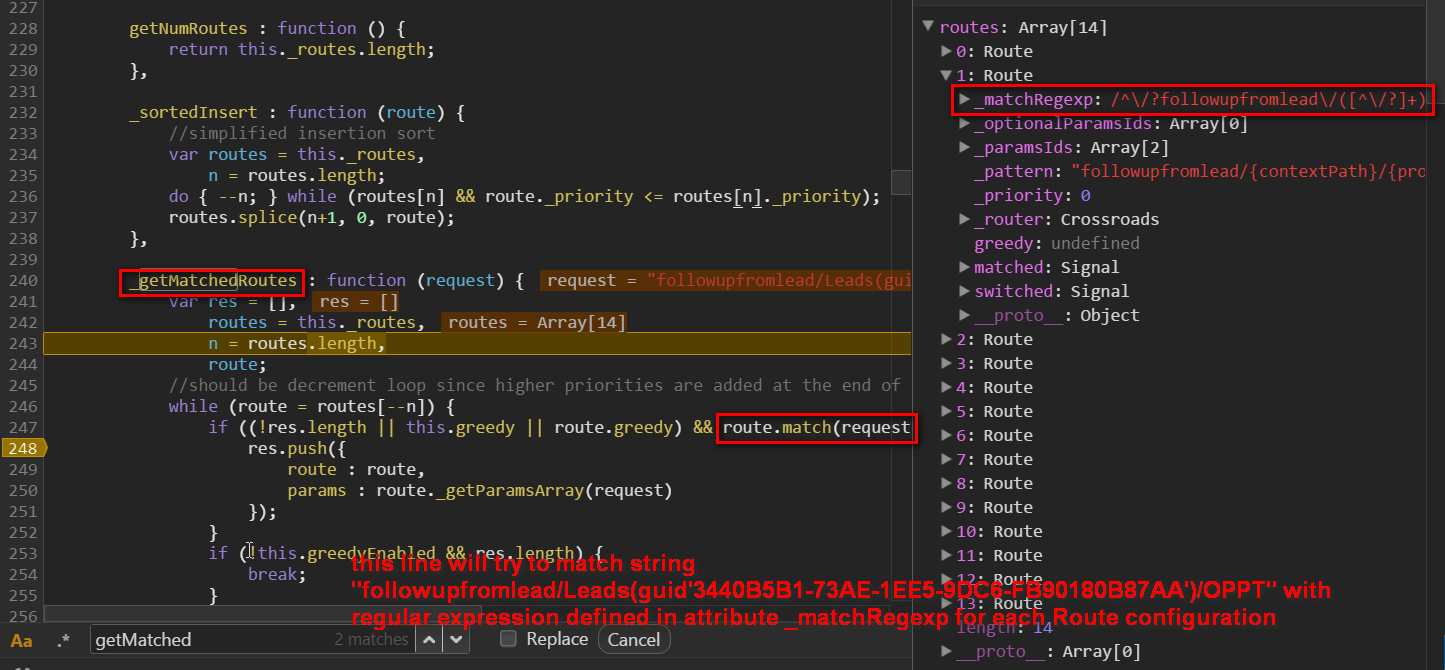Toggle the .* regular expression search option
This screenshot has width=1445, height=670.
63,640
